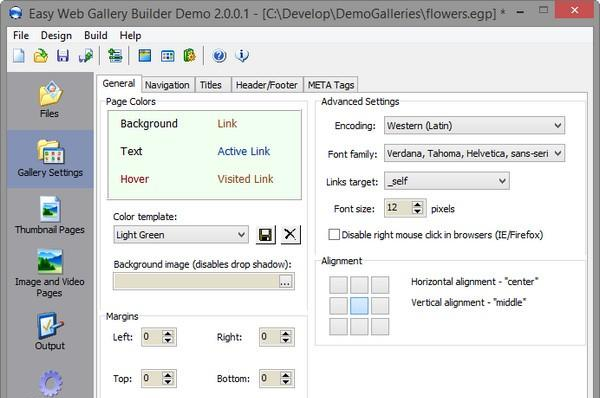The width and height of the screenshot is (600, 398).
Task: Save project with the floppy disk toolbar icon
Action: point(63,56)
